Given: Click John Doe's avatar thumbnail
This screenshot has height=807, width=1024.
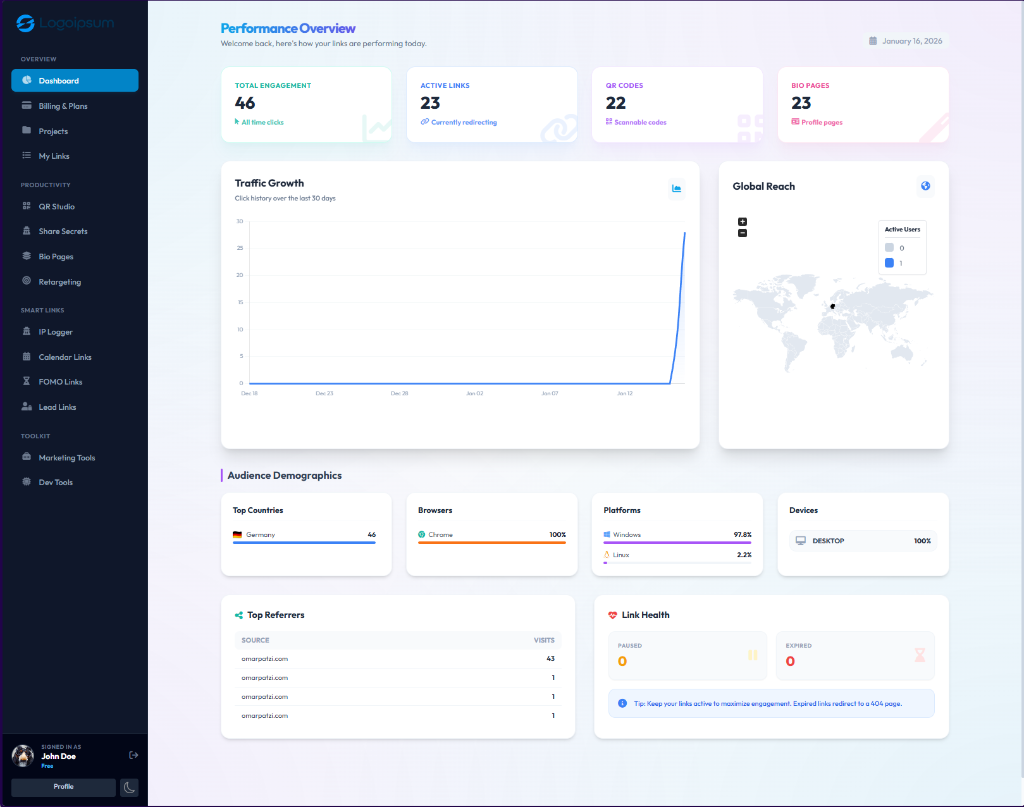Looking at the screenshot, I should click(22, 756).
